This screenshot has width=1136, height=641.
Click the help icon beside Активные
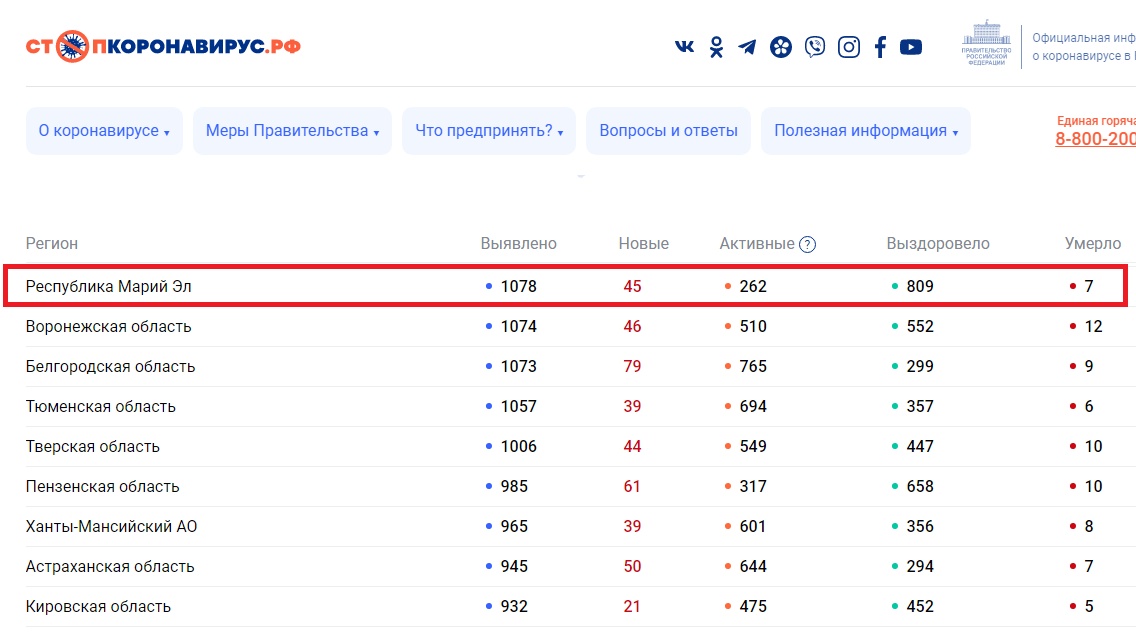(808, 244)
